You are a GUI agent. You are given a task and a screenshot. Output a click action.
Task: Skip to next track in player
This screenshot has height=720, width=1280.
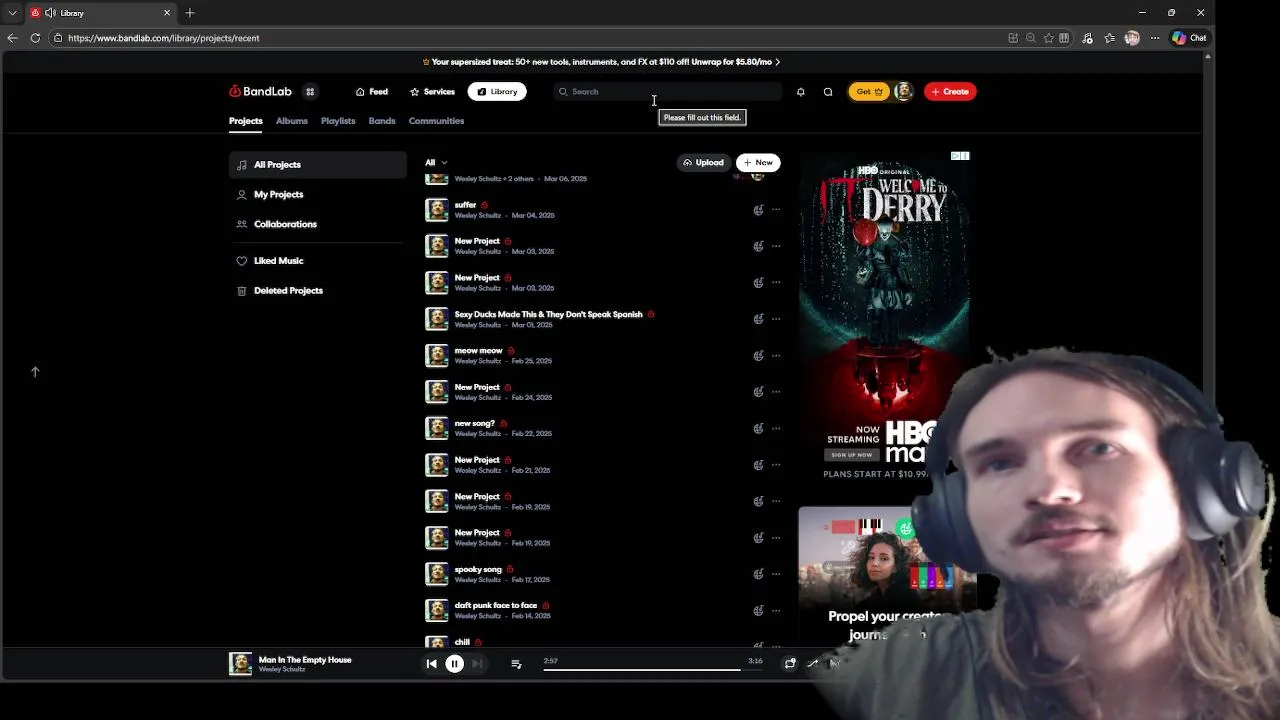[x=477, y=664]
